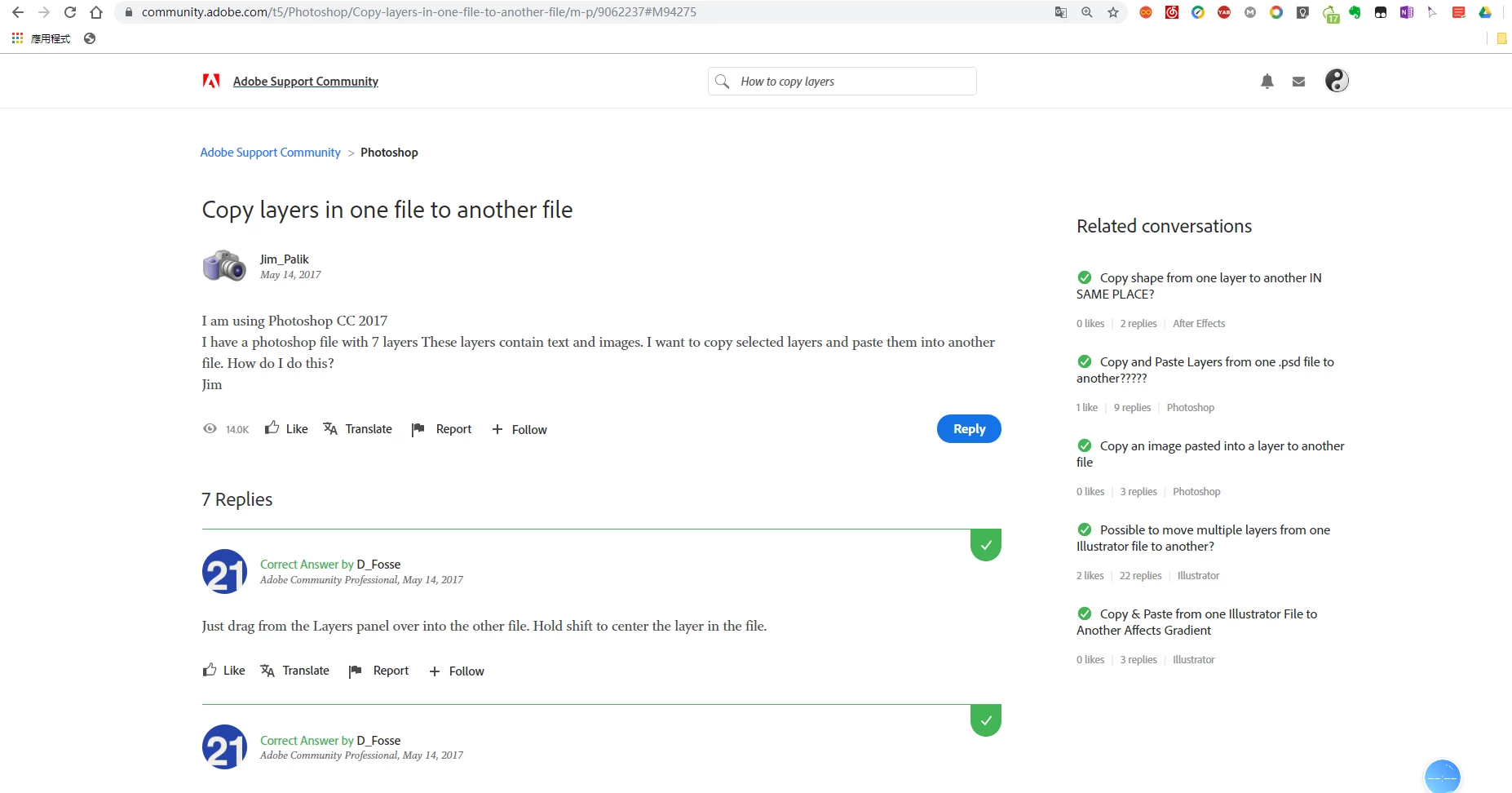
Task: Focus the 'How to copy layers' search field
Action: [x=842, y=82]
